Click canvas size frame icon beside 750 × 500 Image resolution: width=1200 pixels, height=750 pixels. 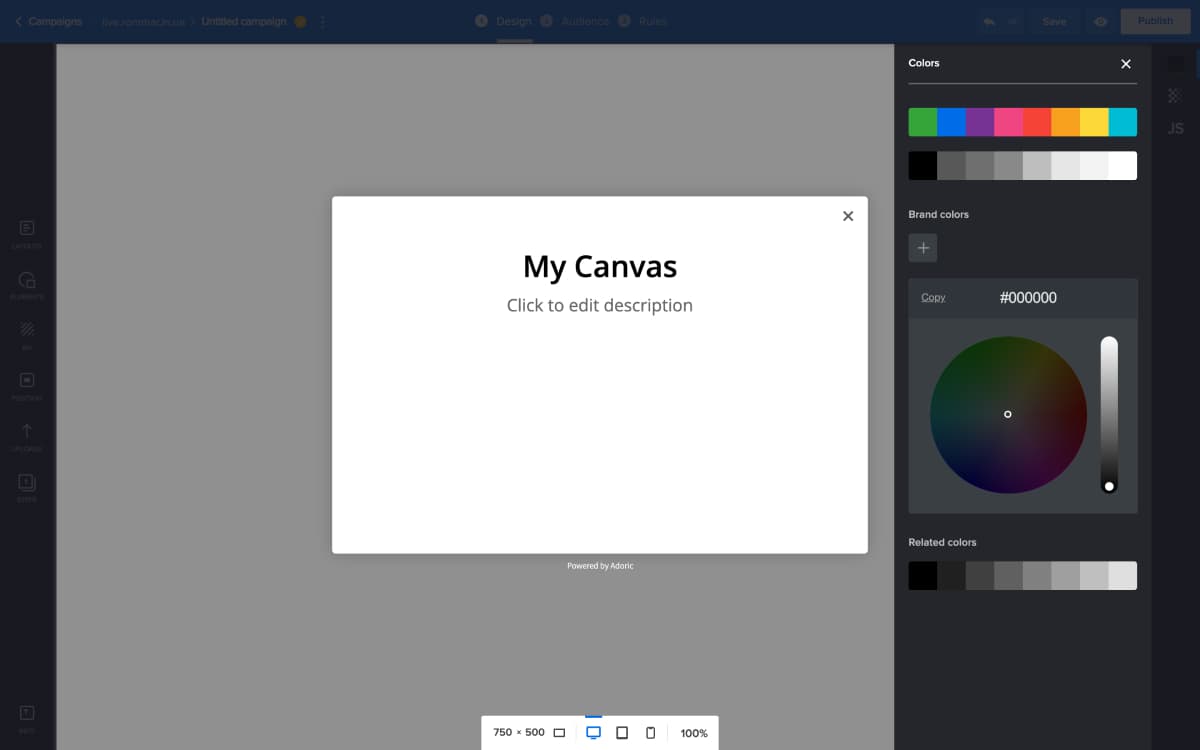pyautogui.click(x=559, y=733)
